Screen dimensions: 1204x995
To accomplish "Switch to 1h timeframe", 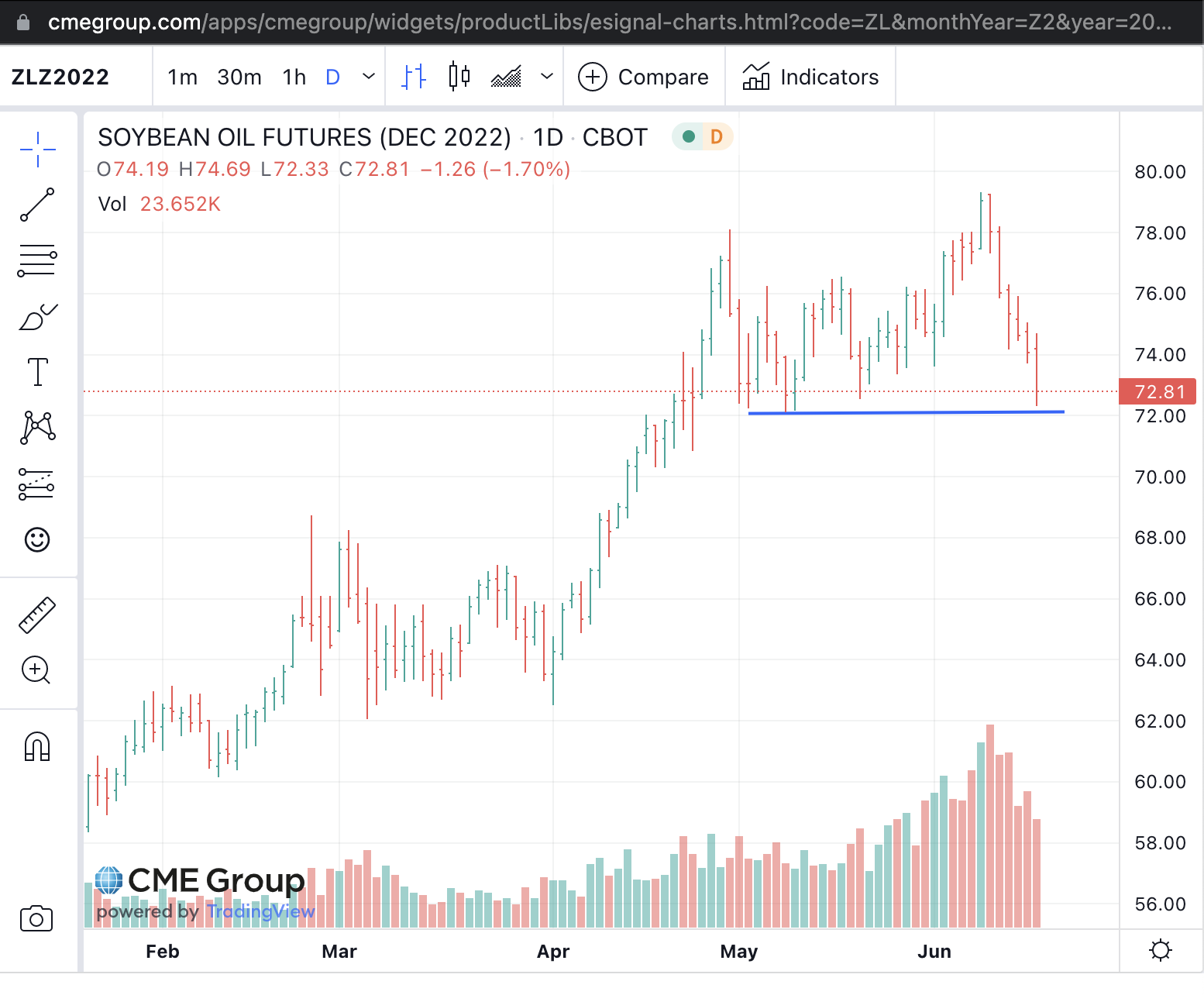I will click(294, 77).
